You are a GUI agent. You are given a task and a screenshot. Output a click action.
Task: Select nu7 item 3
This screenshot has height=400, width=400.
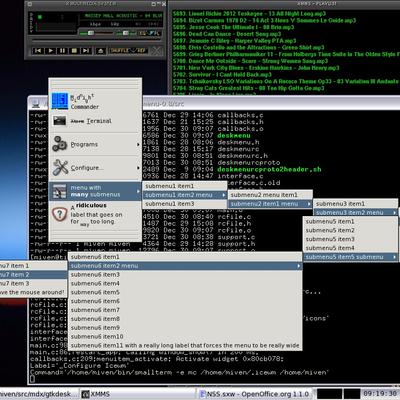(33, 284)
